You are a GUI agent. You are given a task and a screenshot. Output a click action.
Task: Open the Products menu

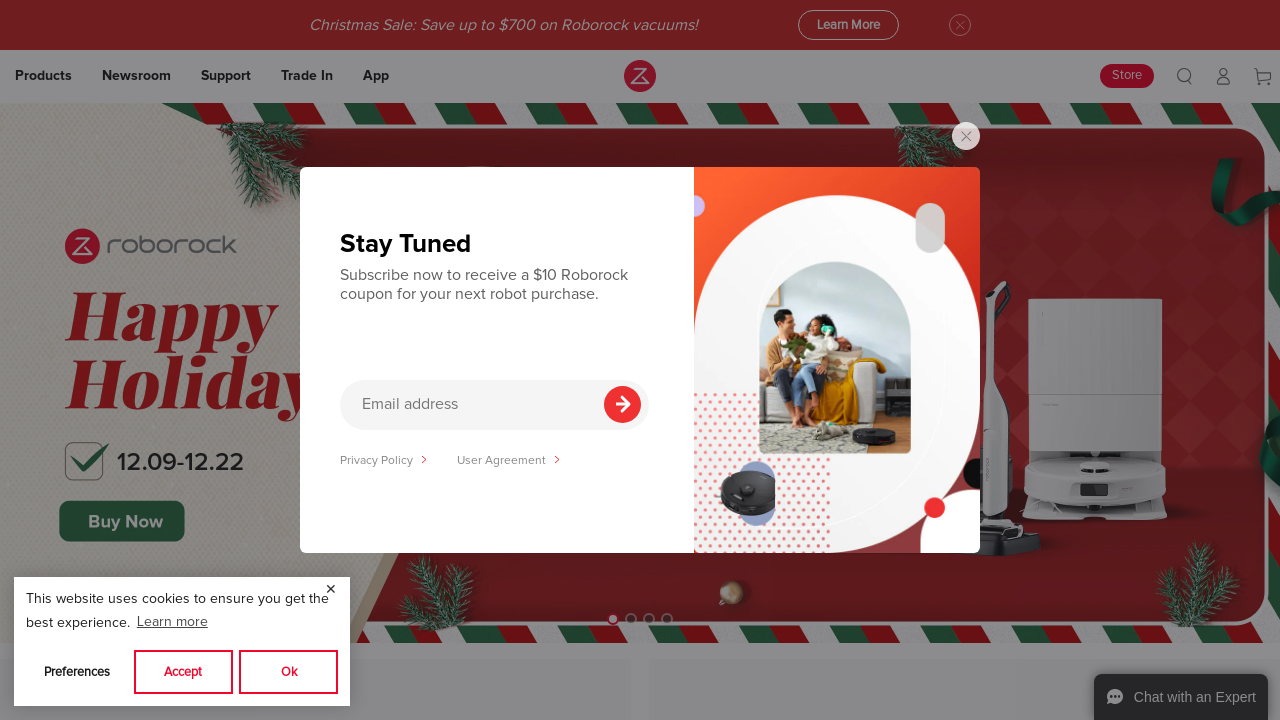pyautogui.click(x=43, y=76)
